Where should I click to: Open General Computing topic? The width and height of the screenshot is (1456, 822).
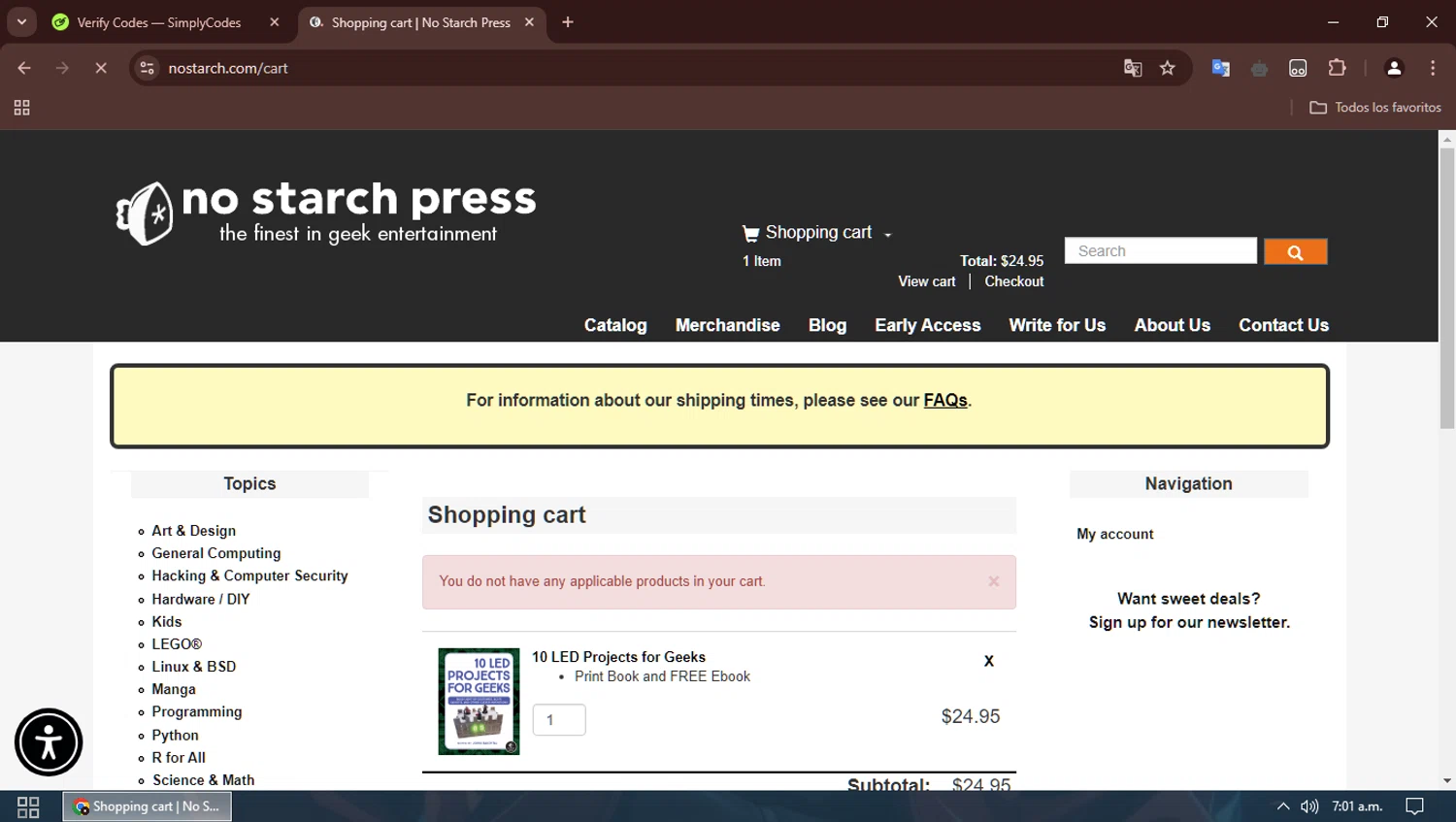point(215,553)
